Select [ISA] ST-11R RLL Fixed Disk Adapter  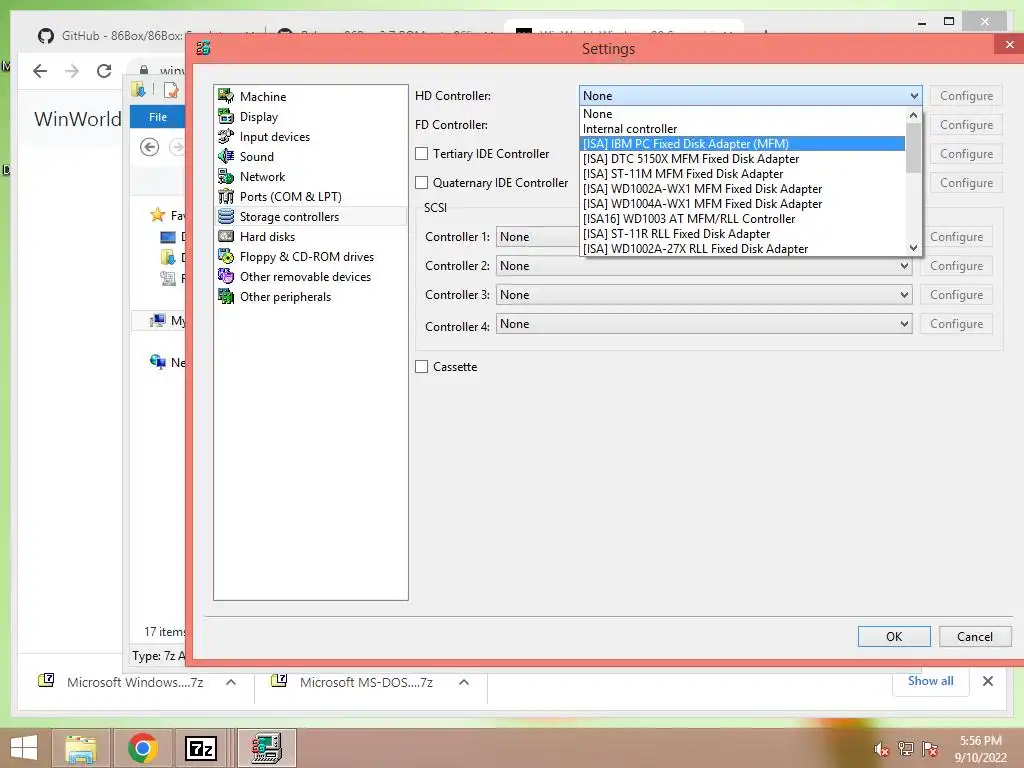(743, 234)
